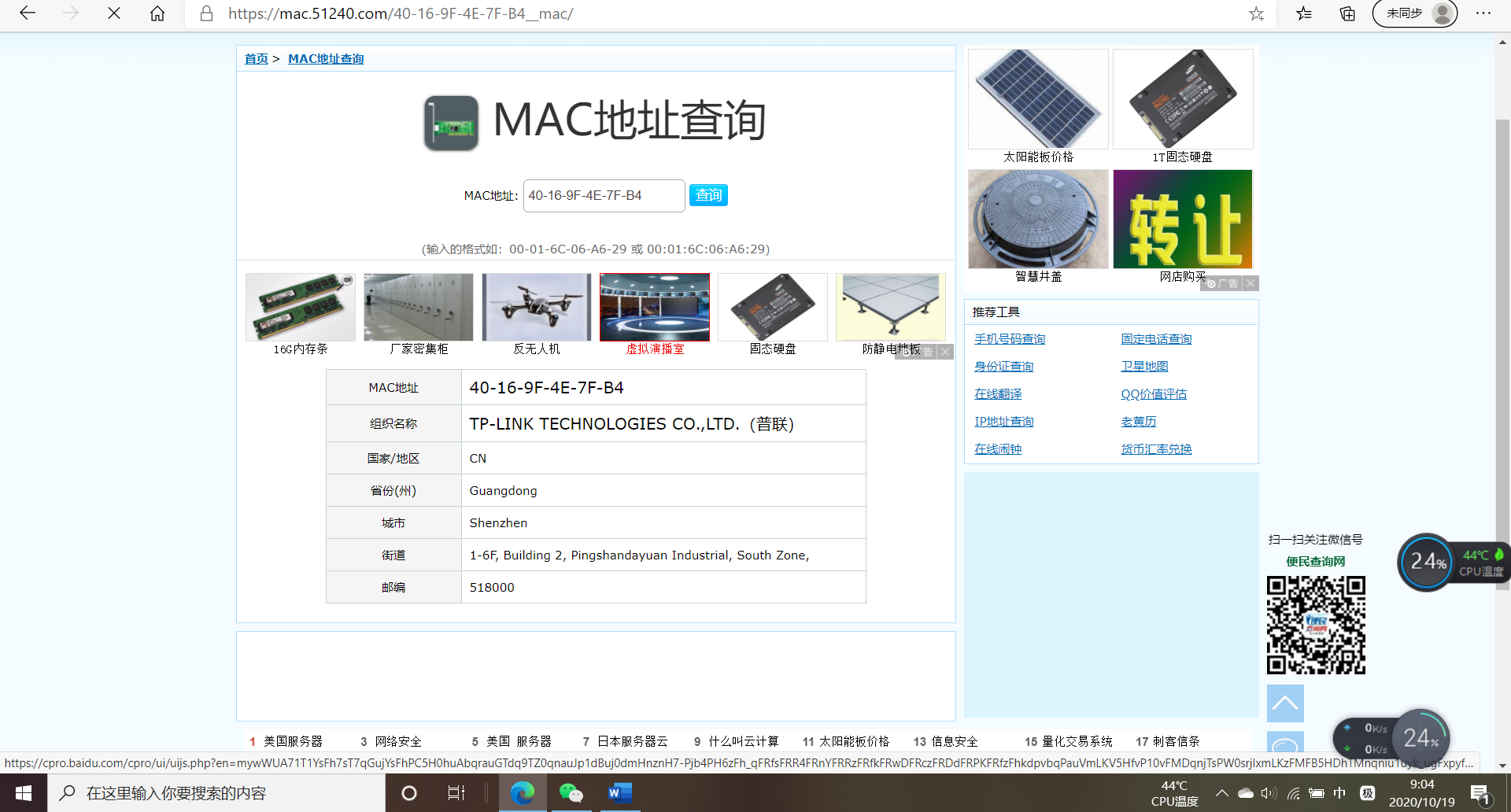This screenshot has height=812, width=1511.
Task: Stop page loading with the X button
Action: pyautogui.click(x=114, y=13)
